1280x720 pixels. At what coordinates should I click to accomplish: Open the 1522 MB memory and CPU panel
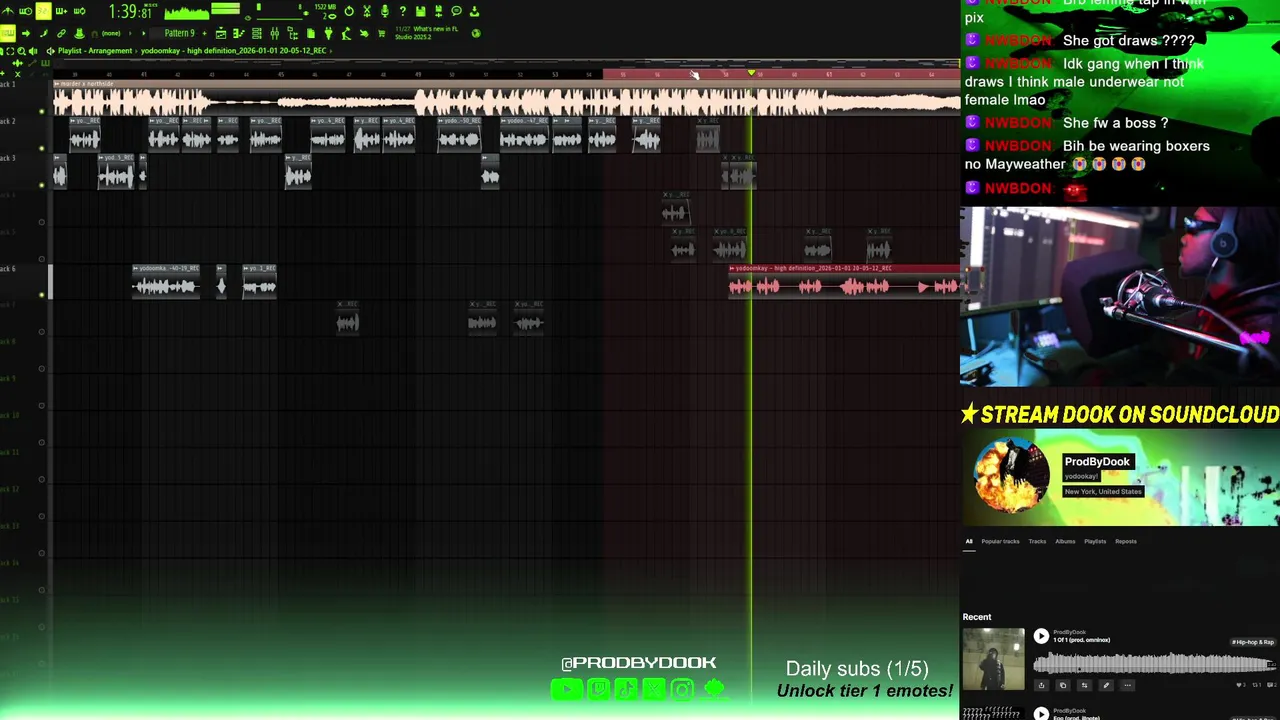[x=325, y=11]
